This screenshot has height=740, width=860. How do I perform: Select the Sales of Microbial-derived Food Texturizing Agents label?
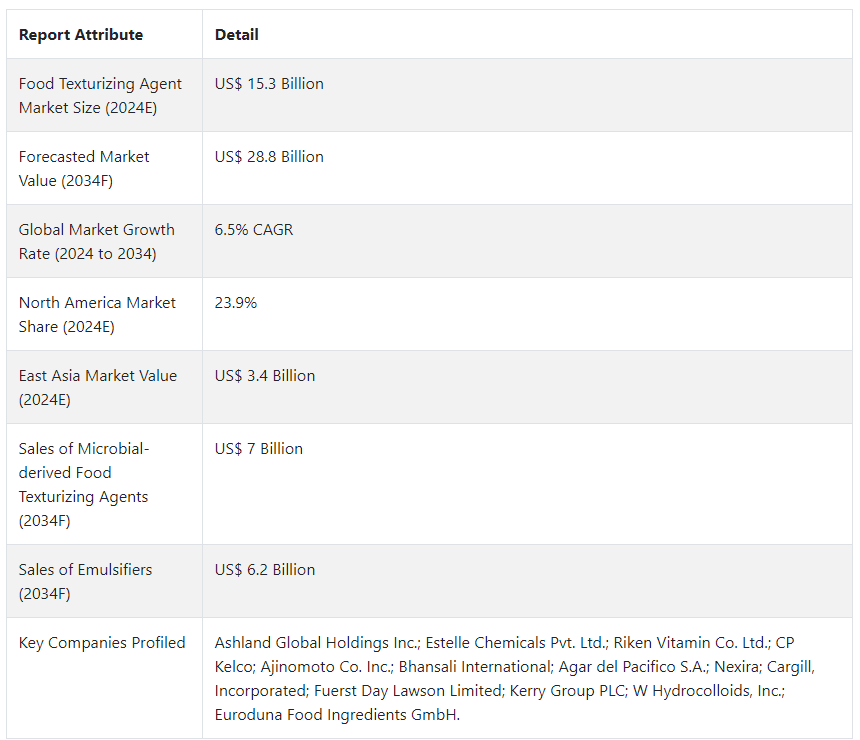(83, 485)
